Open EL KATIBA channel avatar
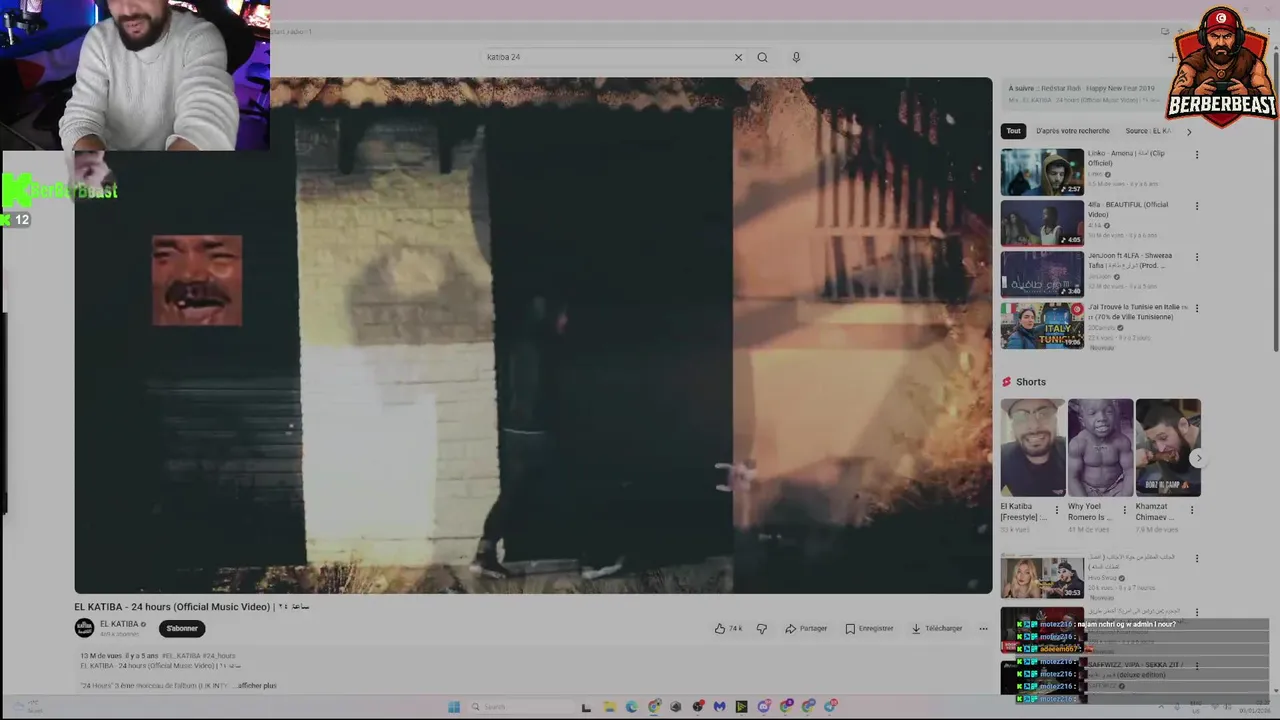The height and width of the screenshot is (720, 1280). click(84, 628)
